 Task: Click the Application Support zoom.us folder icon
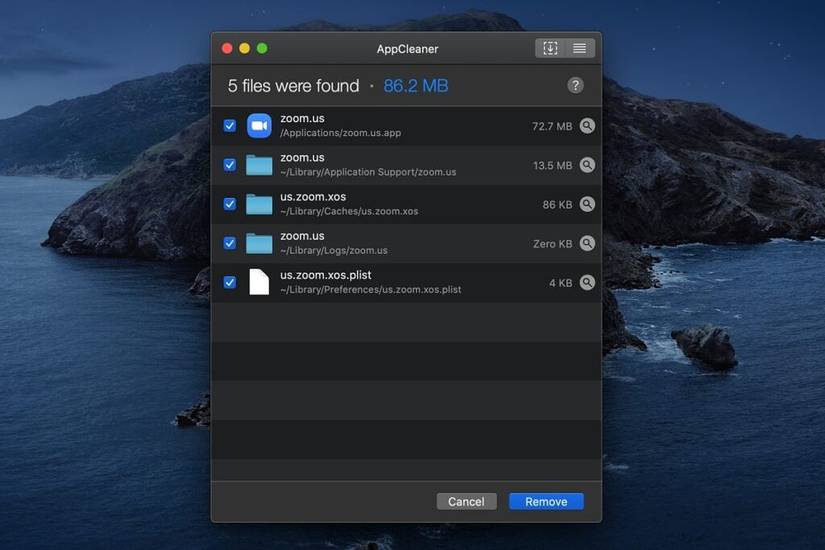pyautogui.click(x=259, y=165)
